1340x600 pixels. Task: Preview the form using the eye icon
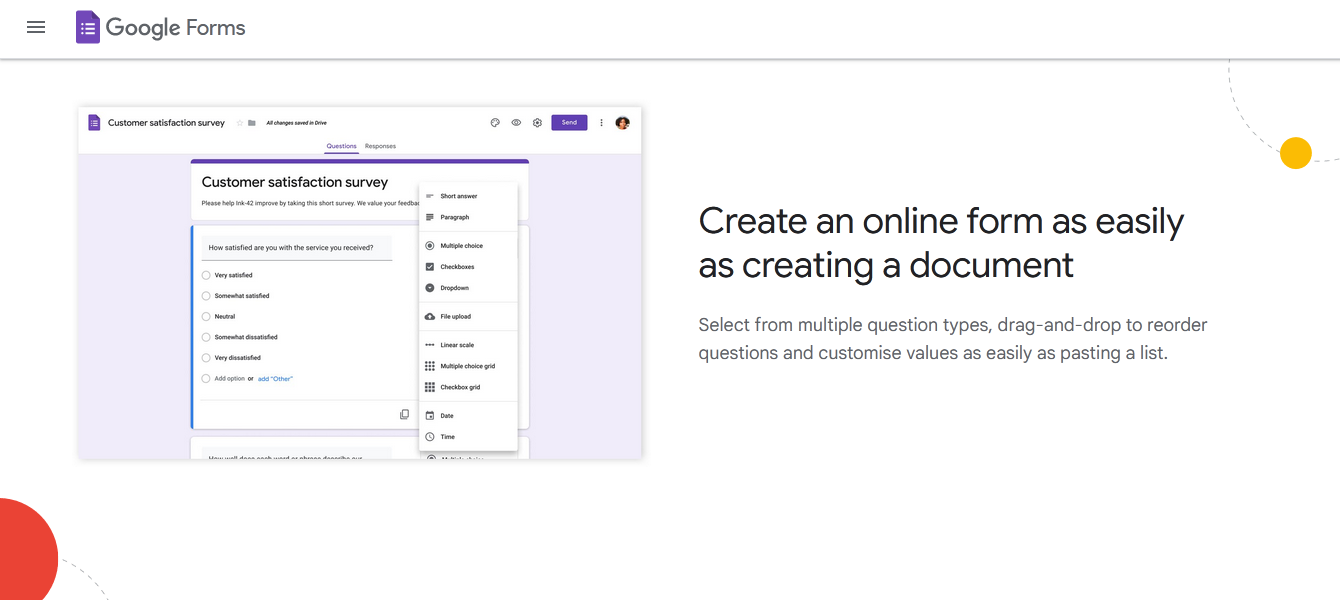click(x=516, y=122)
